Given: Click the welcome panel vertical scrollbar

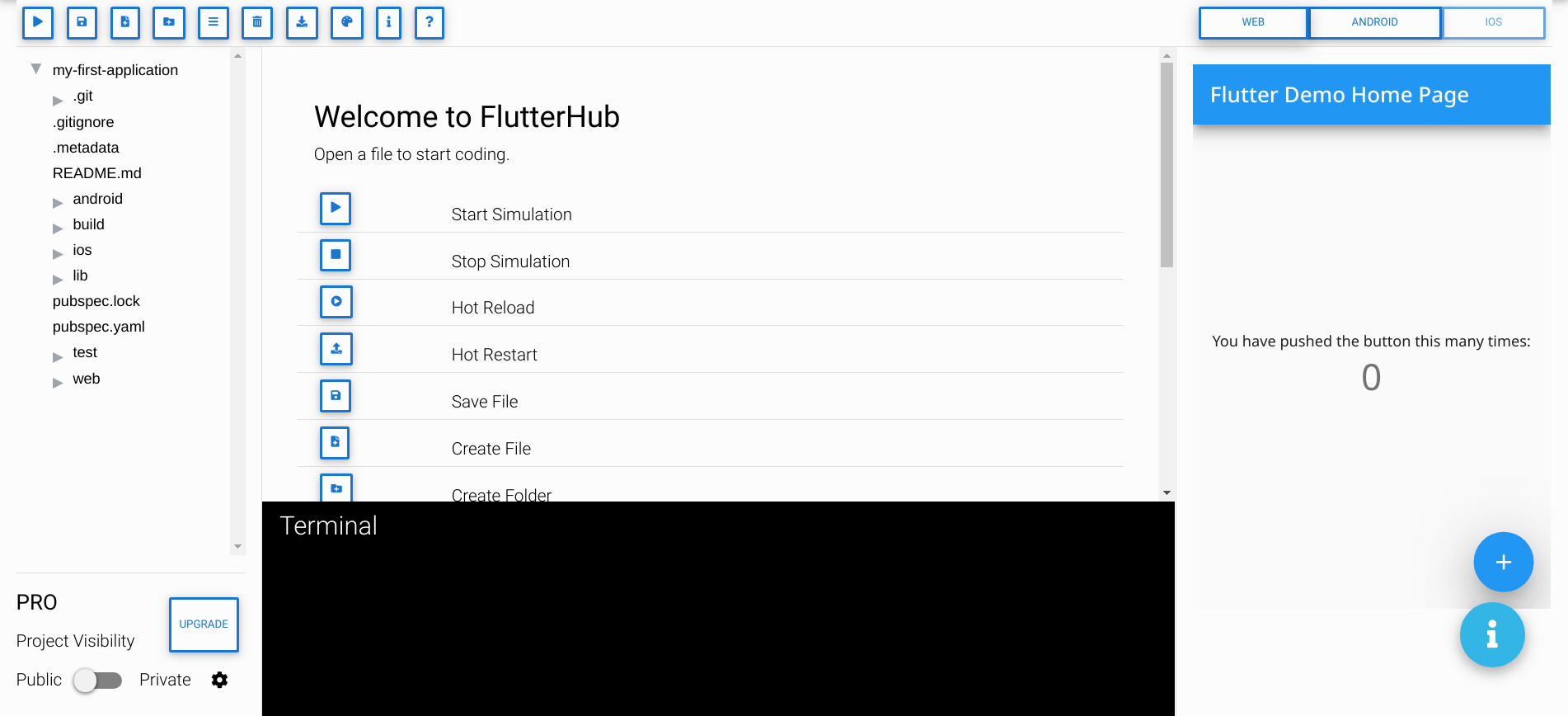Looking at the screenshot, I should 1167,165.
